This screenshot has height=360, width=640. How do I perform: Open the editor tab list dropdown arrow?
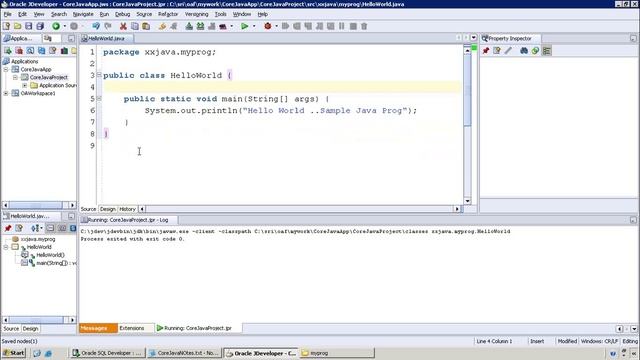tap(473, 38)
